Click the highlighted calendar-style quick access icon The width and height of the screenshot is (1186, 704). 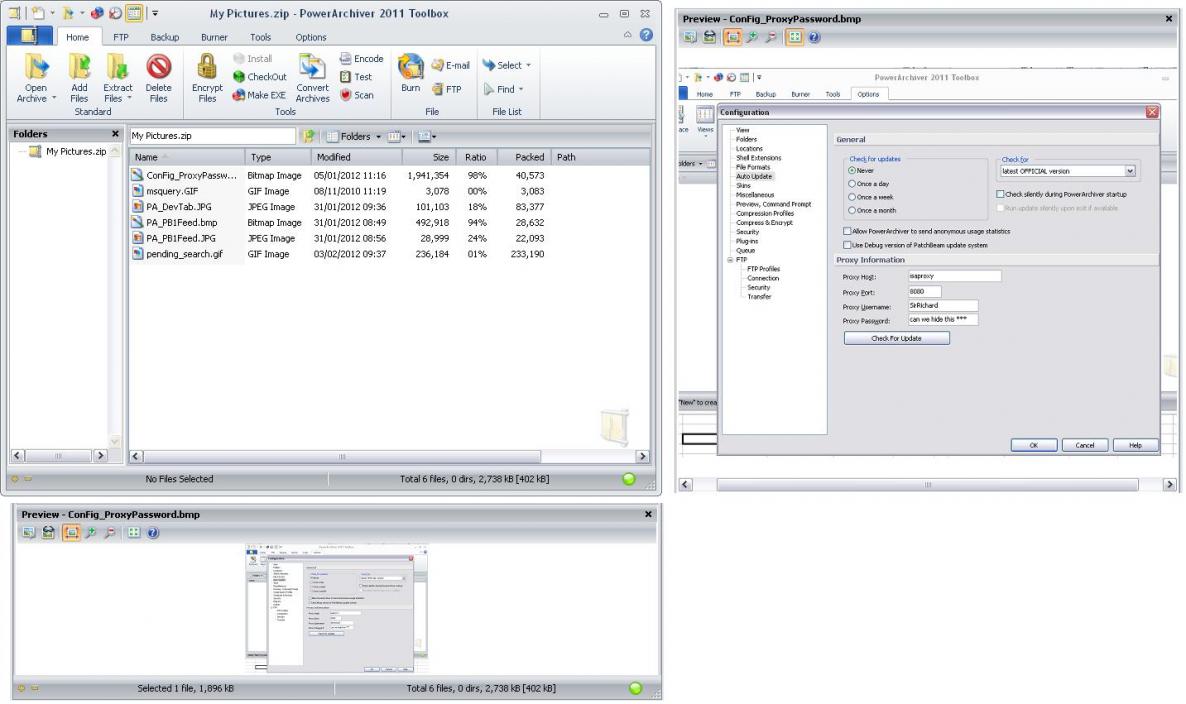pos(134,13)
